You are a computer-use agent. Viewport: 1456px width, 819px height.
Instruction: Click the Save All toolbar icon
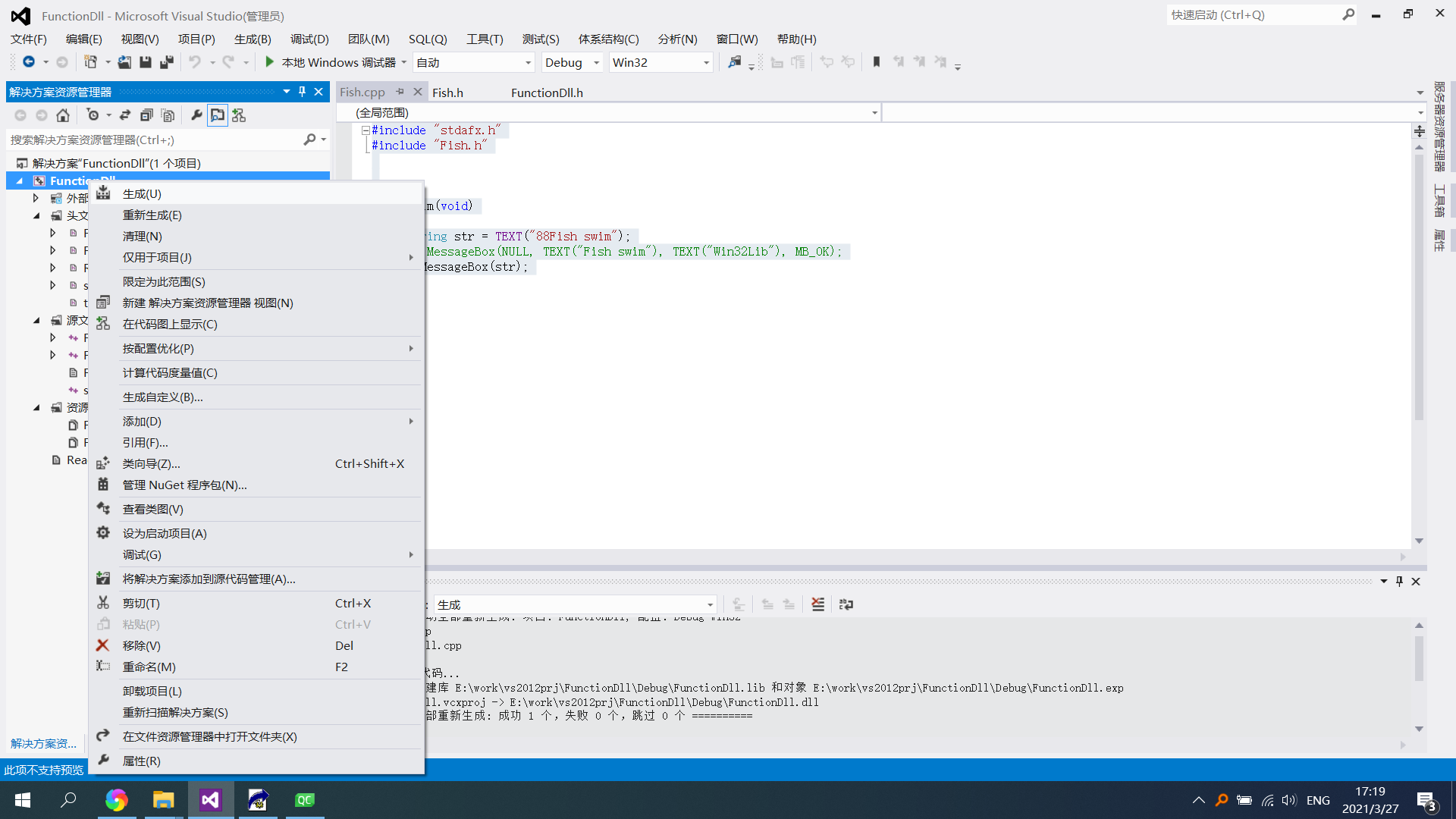point(167,62)
